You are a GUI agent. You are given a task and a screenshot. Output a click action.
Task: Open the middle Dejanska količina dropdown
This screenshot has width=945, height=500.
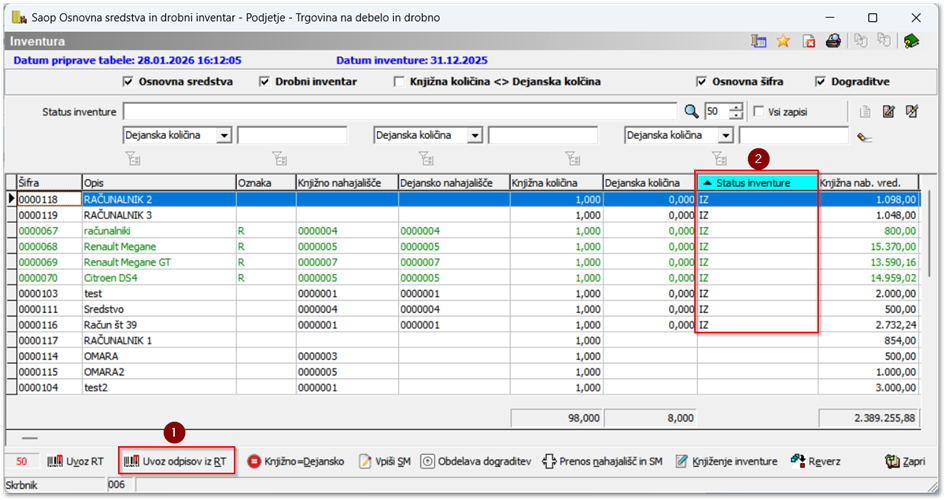475,136
